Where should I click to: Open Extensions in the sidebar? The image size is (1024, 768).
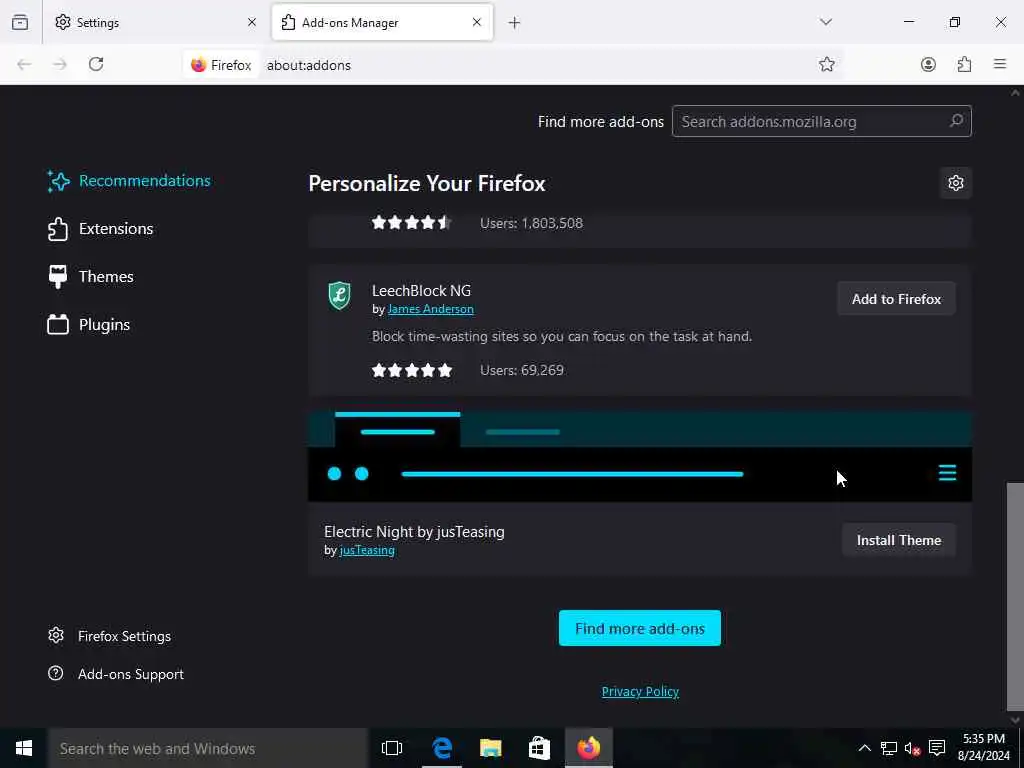pyautogui.click(x=101, y=229)
